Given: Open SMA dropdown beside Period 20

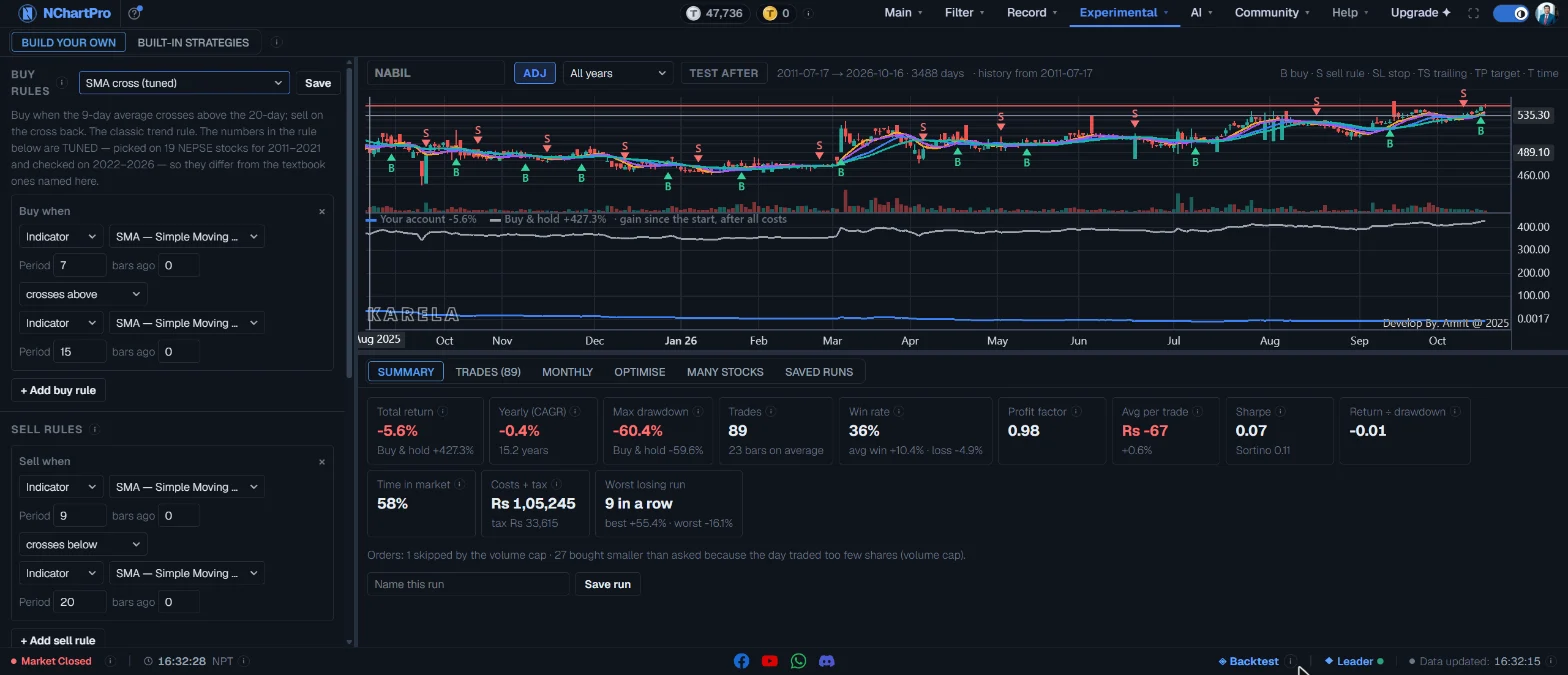Looking at the screenshot, I should point(186,573).
